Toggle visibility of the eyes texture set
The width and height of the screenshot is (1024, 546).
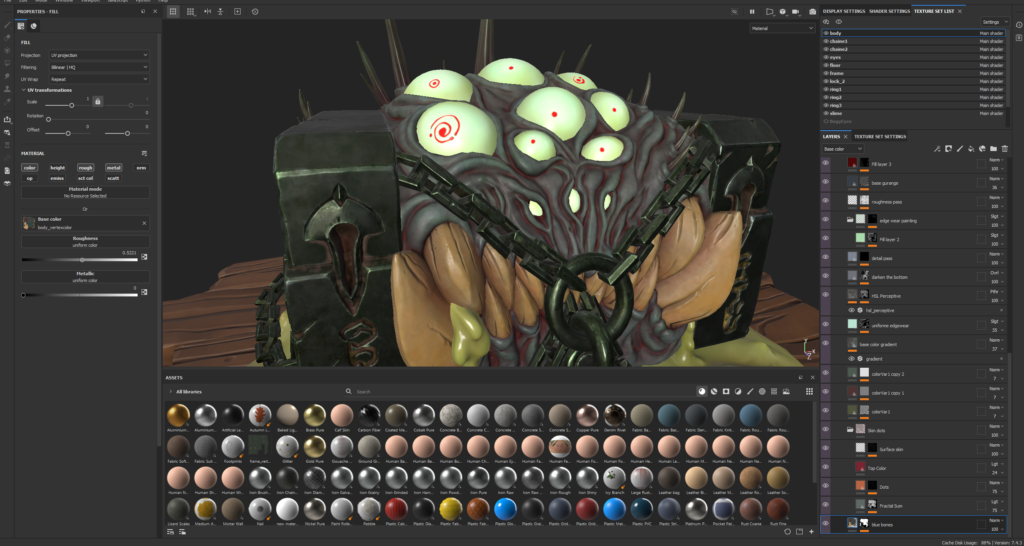tap(826, 57)
